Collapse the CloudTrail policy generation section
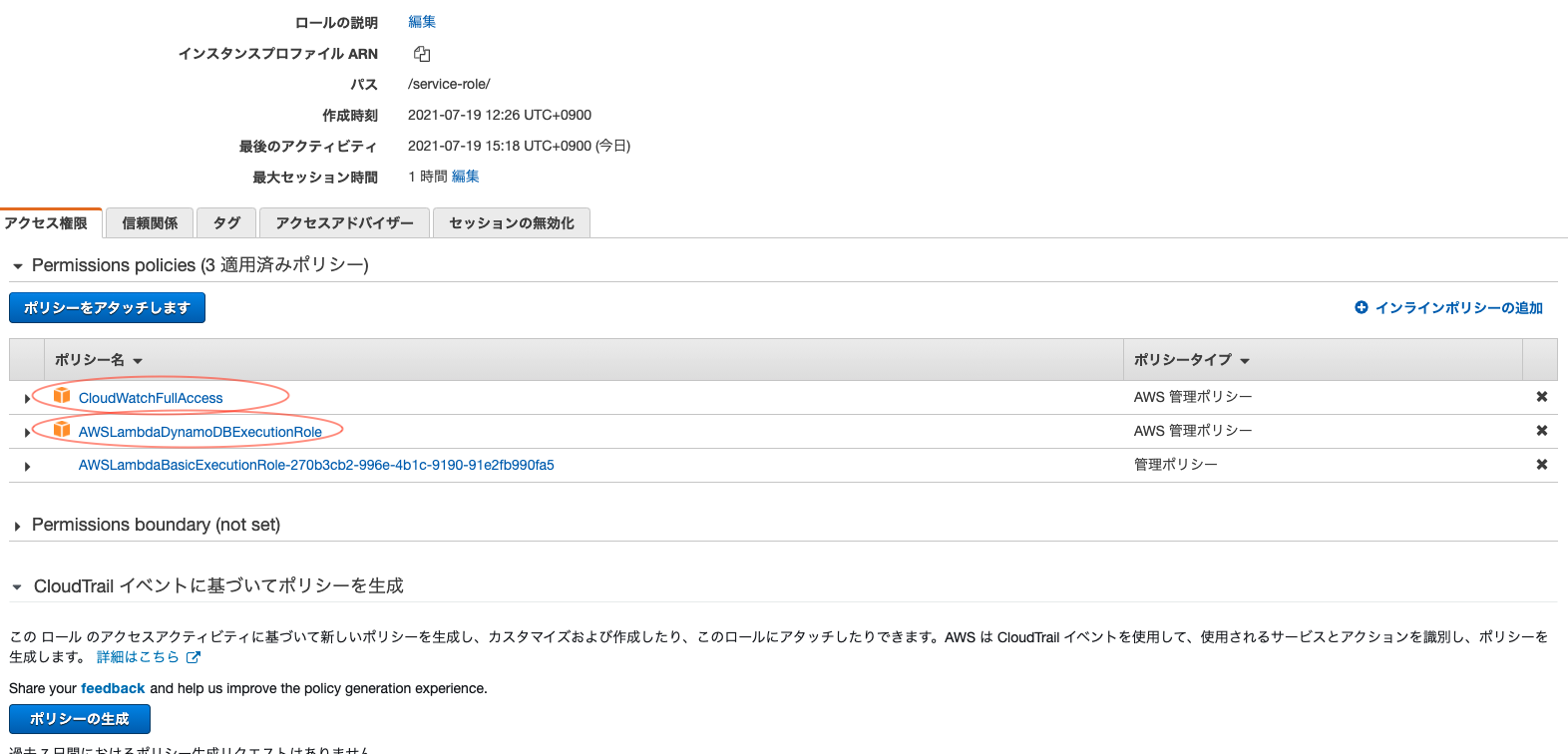 click(17, 587)
